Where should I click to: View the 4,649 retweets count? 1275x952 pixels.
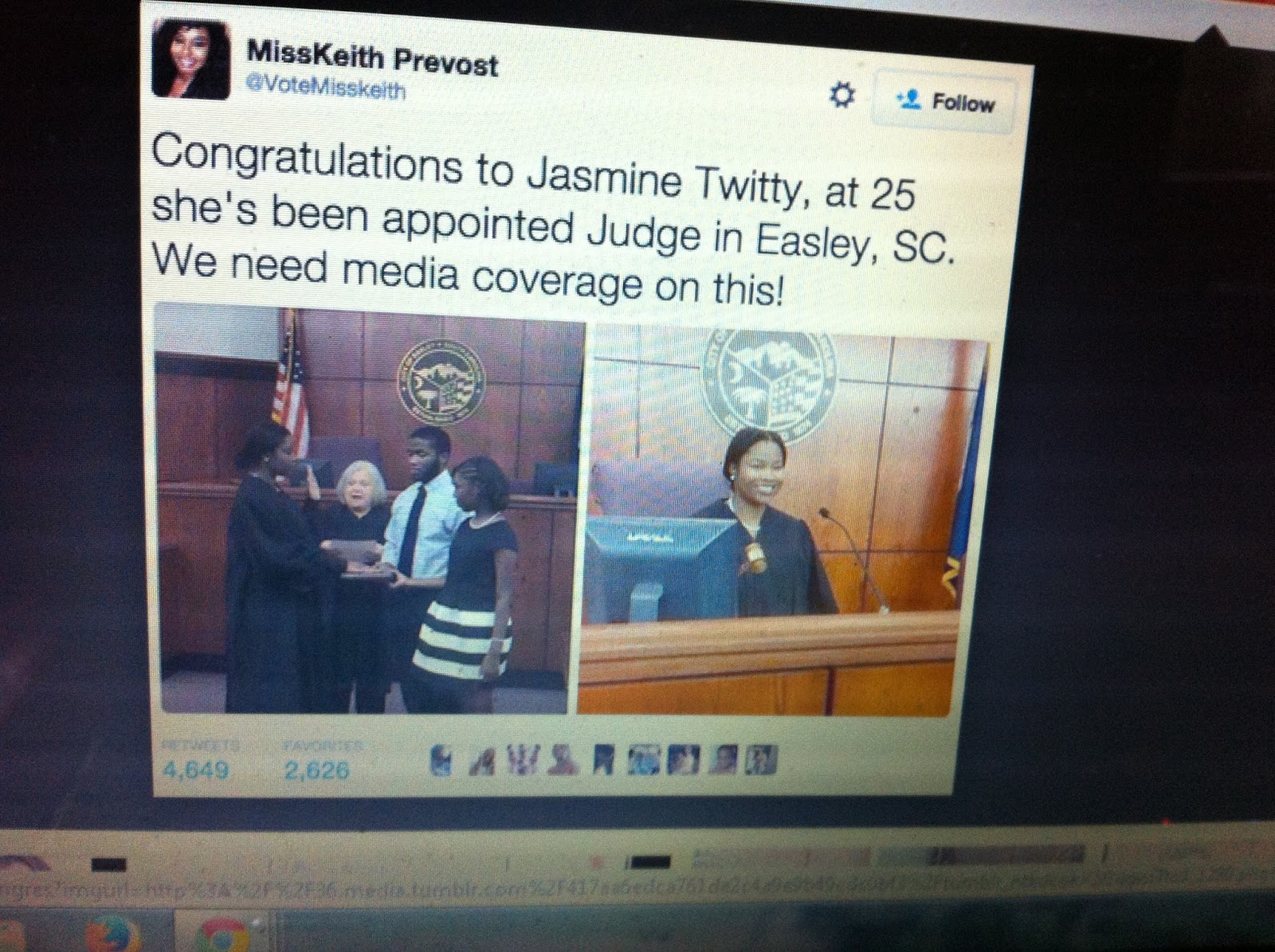196,762
